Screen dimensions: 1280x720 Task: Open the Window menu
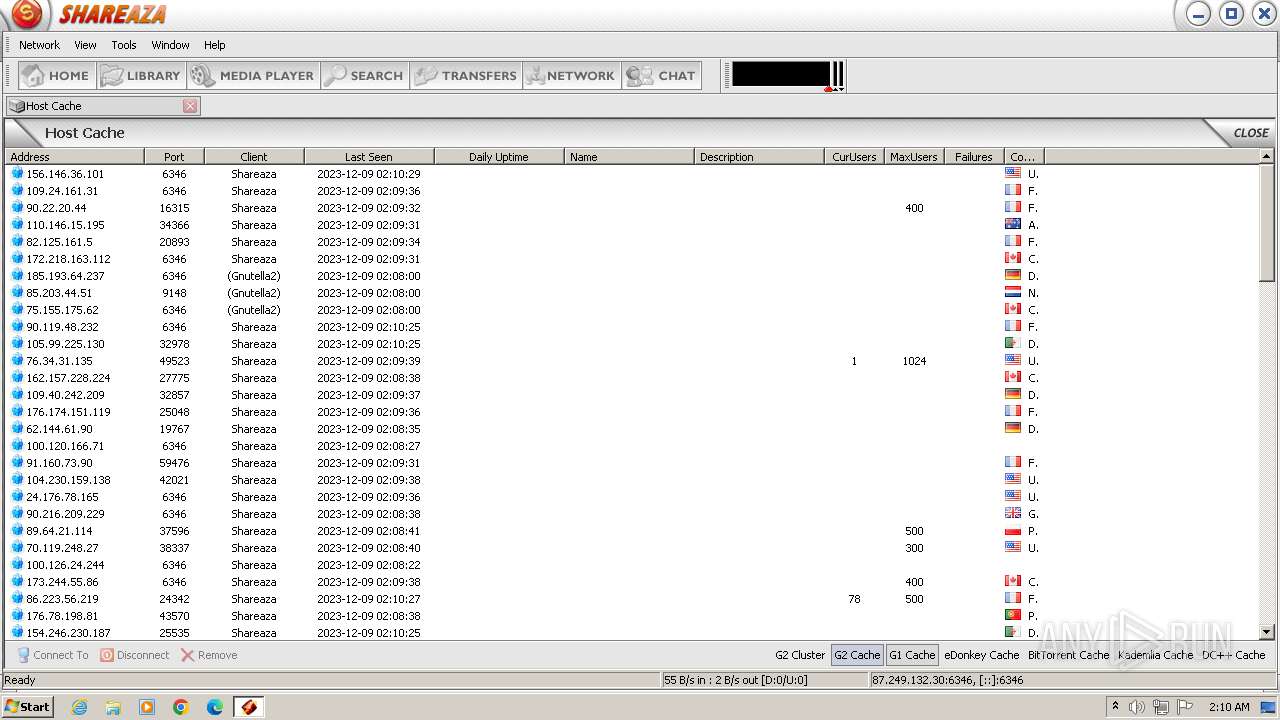coord(170,45)
